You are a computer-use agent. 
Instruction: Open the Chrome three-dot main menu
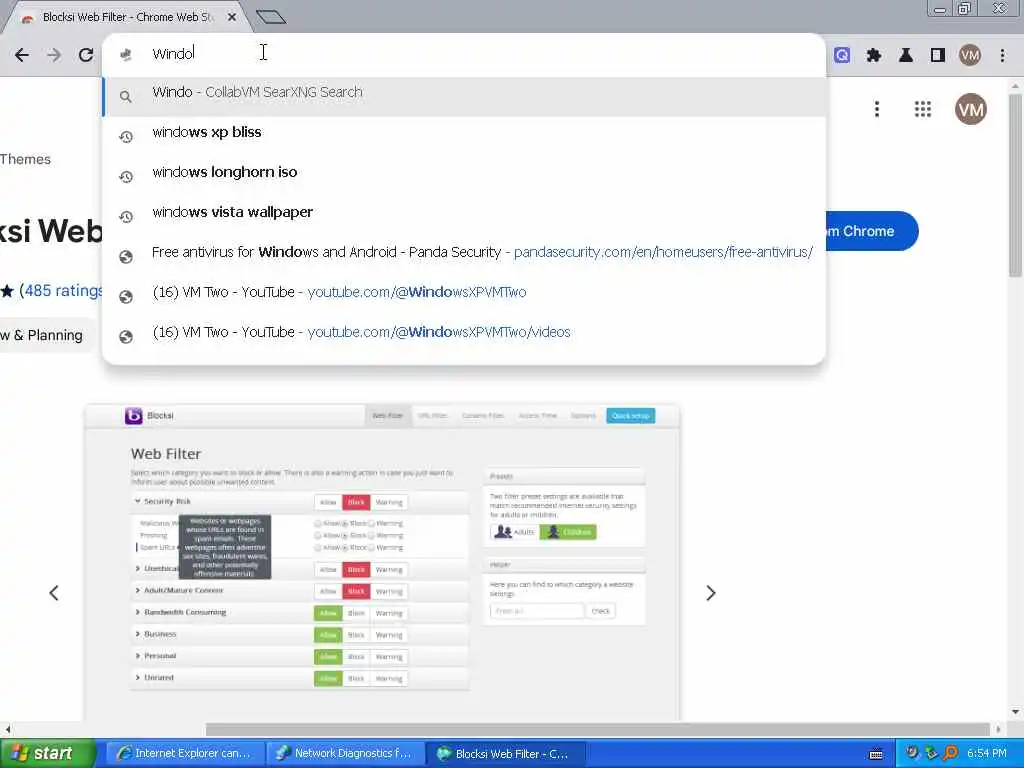coord(1002,56)
